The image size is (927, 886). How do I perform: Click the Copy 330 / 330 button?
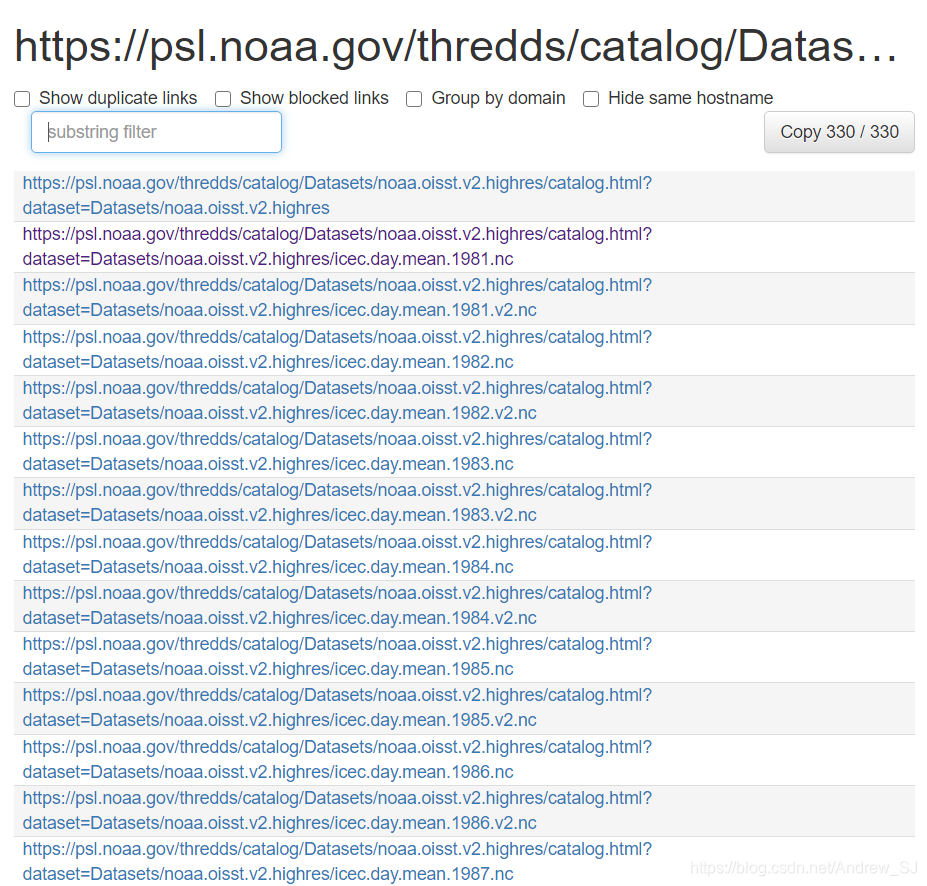(839, 132)
